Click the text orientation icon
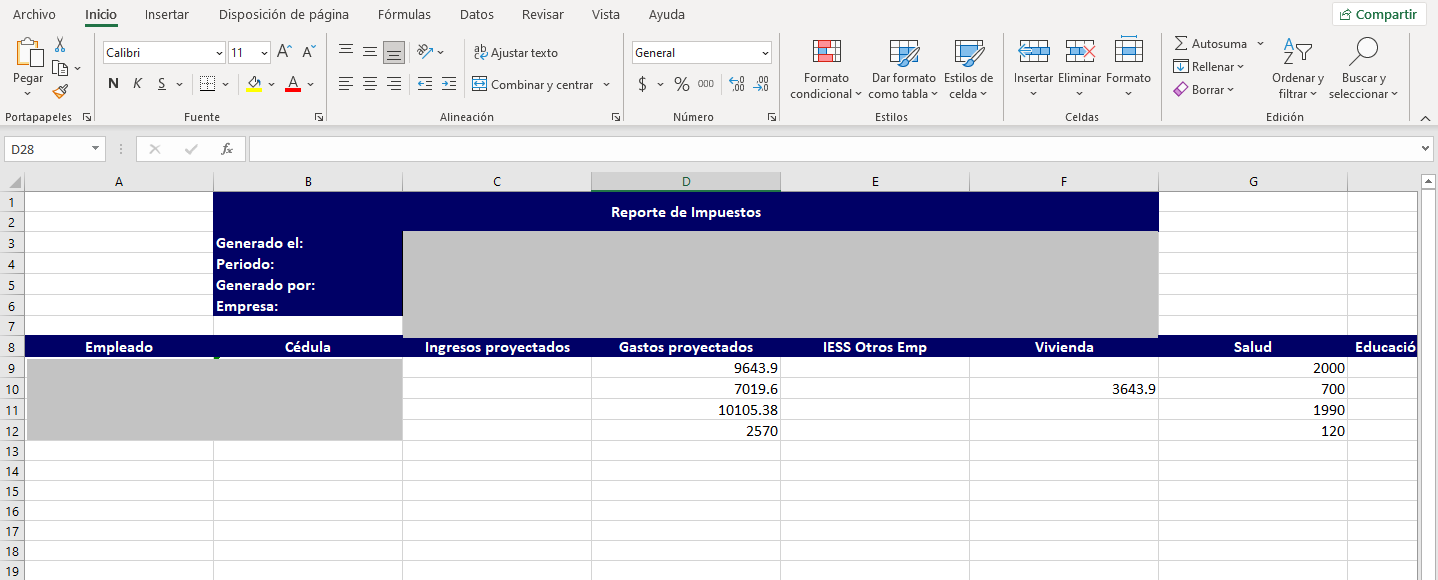Image resolution: width=1438 pixels, height=580 pixels. pyautogui.click(x=425, y=52)
